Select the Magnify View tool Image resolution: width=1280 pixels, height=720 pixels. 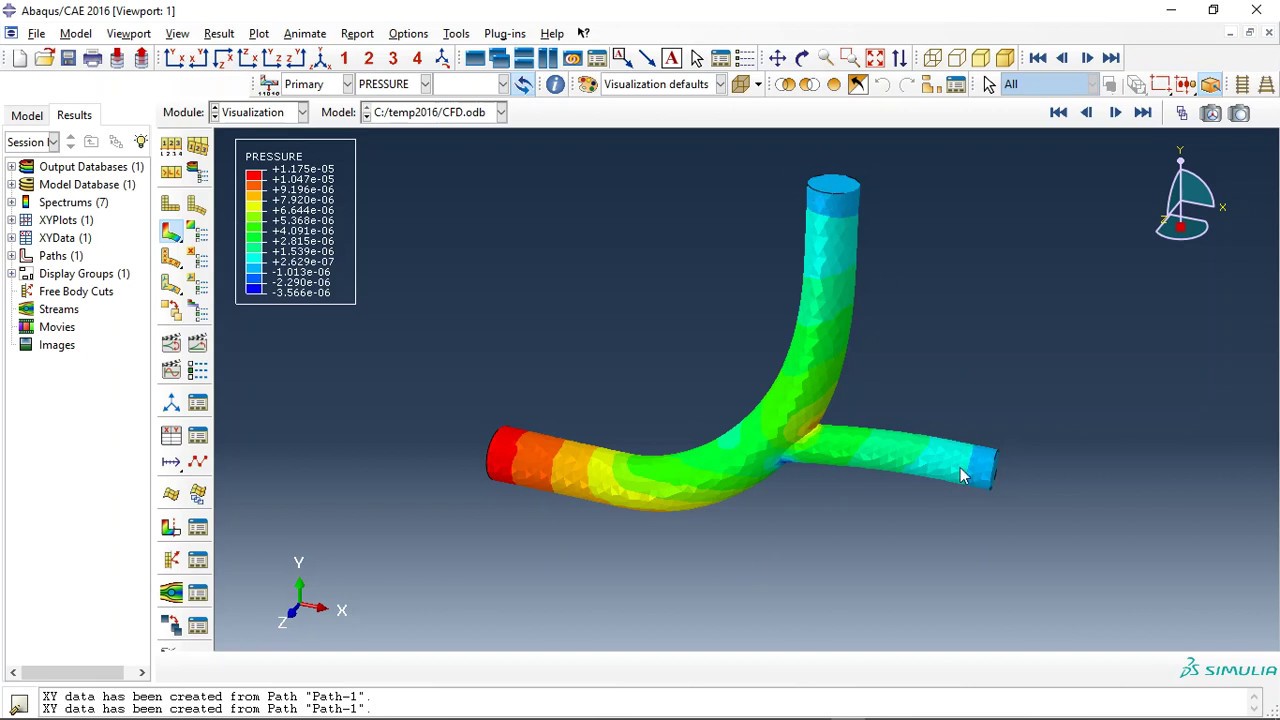pos(826,58)
